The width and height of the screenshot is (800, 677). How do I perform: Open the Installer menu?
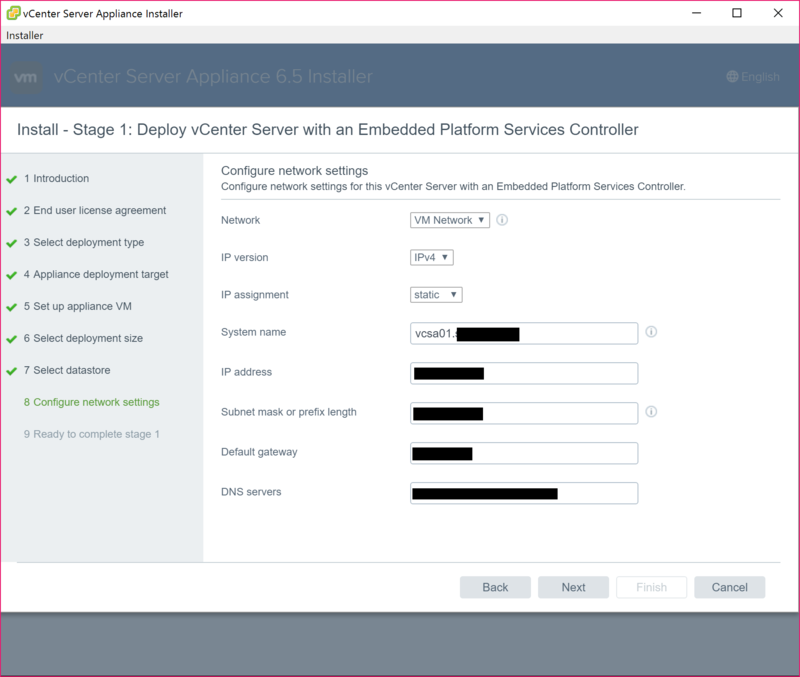[24, 35]
